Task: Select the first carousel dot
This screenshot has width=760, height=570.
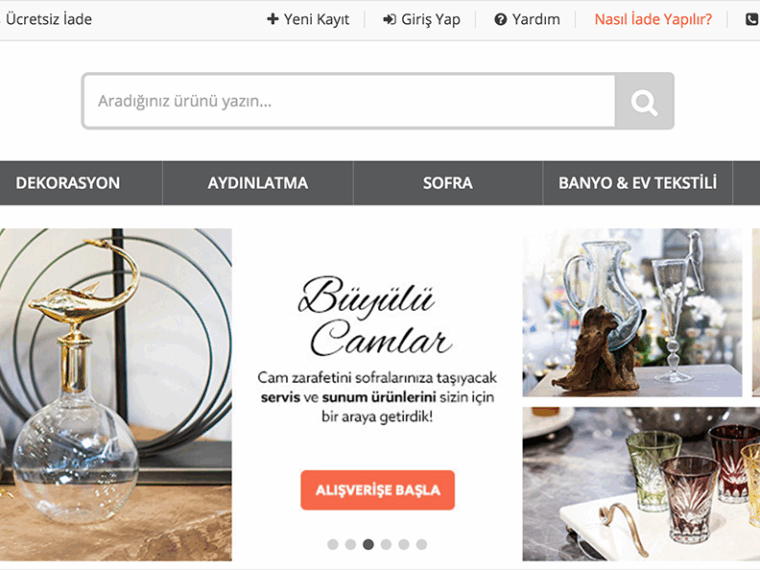Action: (x=332, y=544)
